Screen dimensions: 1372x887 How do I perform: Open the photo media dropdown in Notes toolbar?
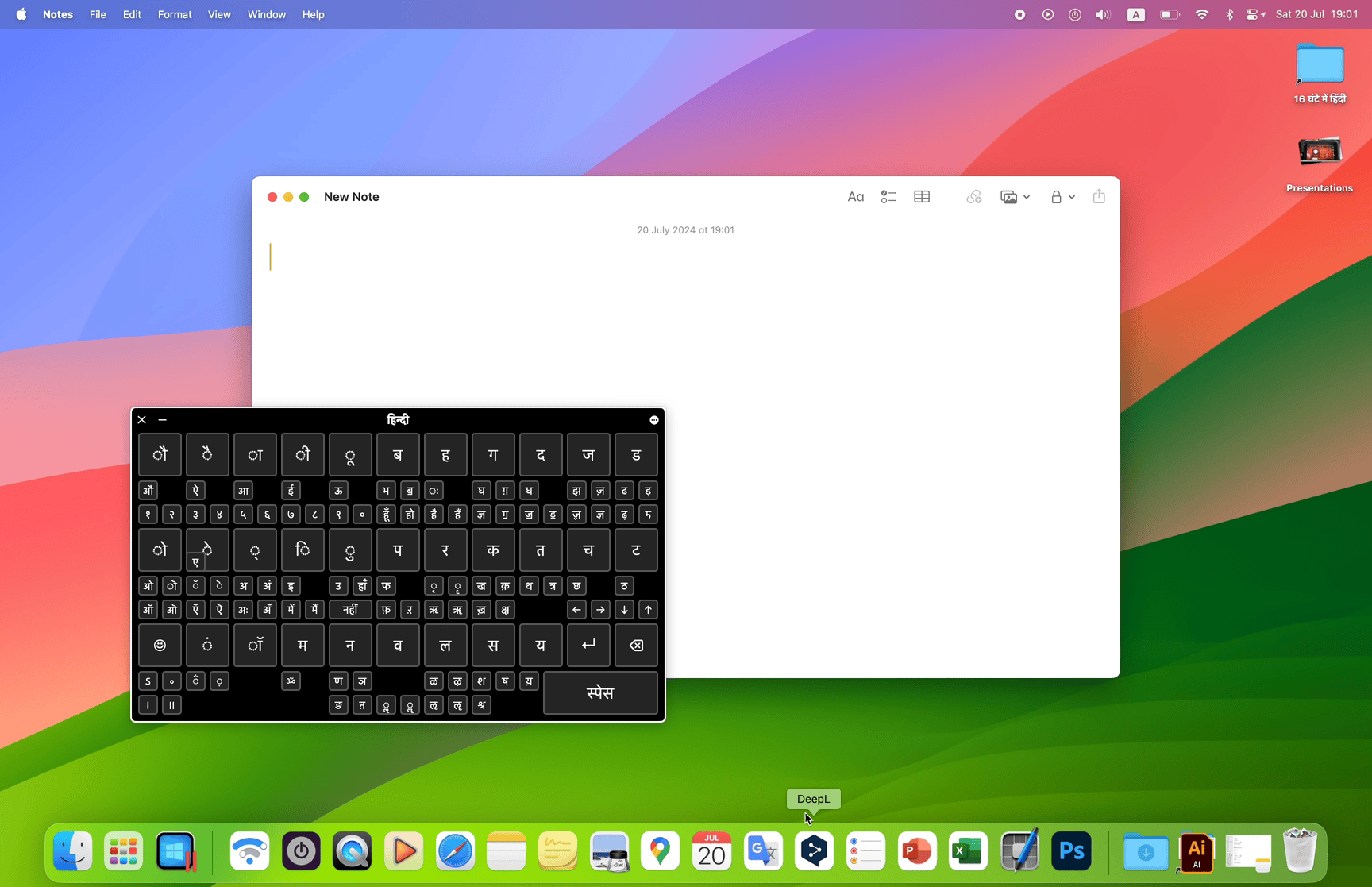coord(1015,197)
